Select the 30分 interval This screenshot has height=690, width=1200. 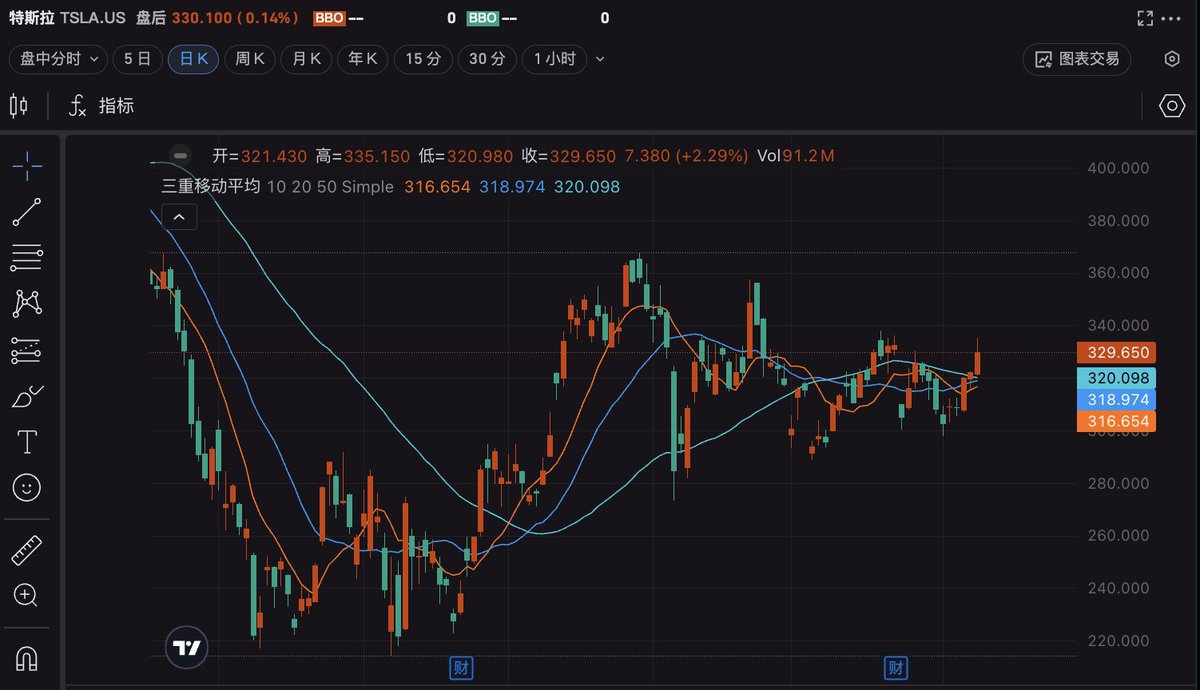pyautogui.click(x=487, y=59)
